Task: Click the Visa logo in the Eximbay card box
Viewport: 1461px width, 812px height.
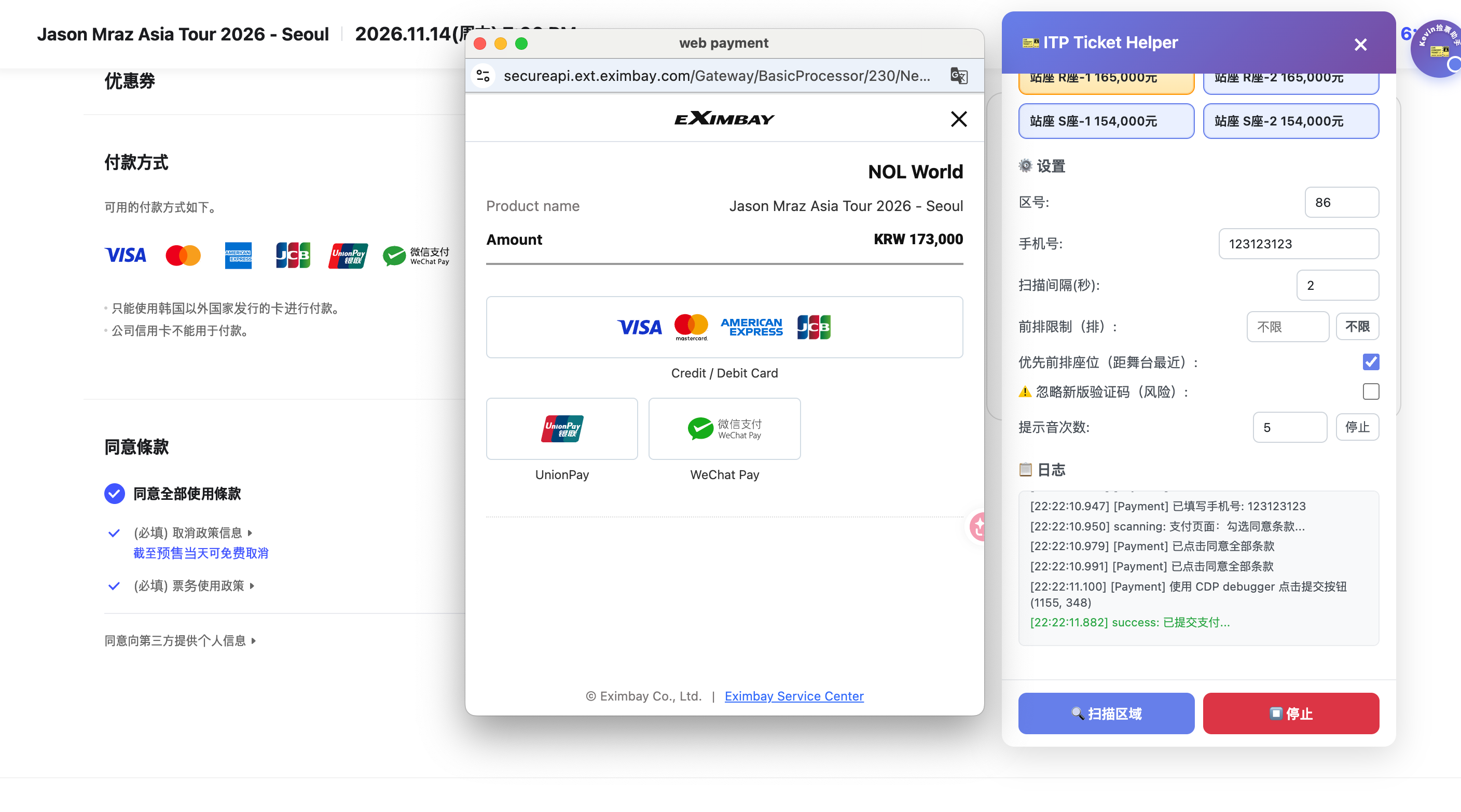Action: click(x=639, y=327)
